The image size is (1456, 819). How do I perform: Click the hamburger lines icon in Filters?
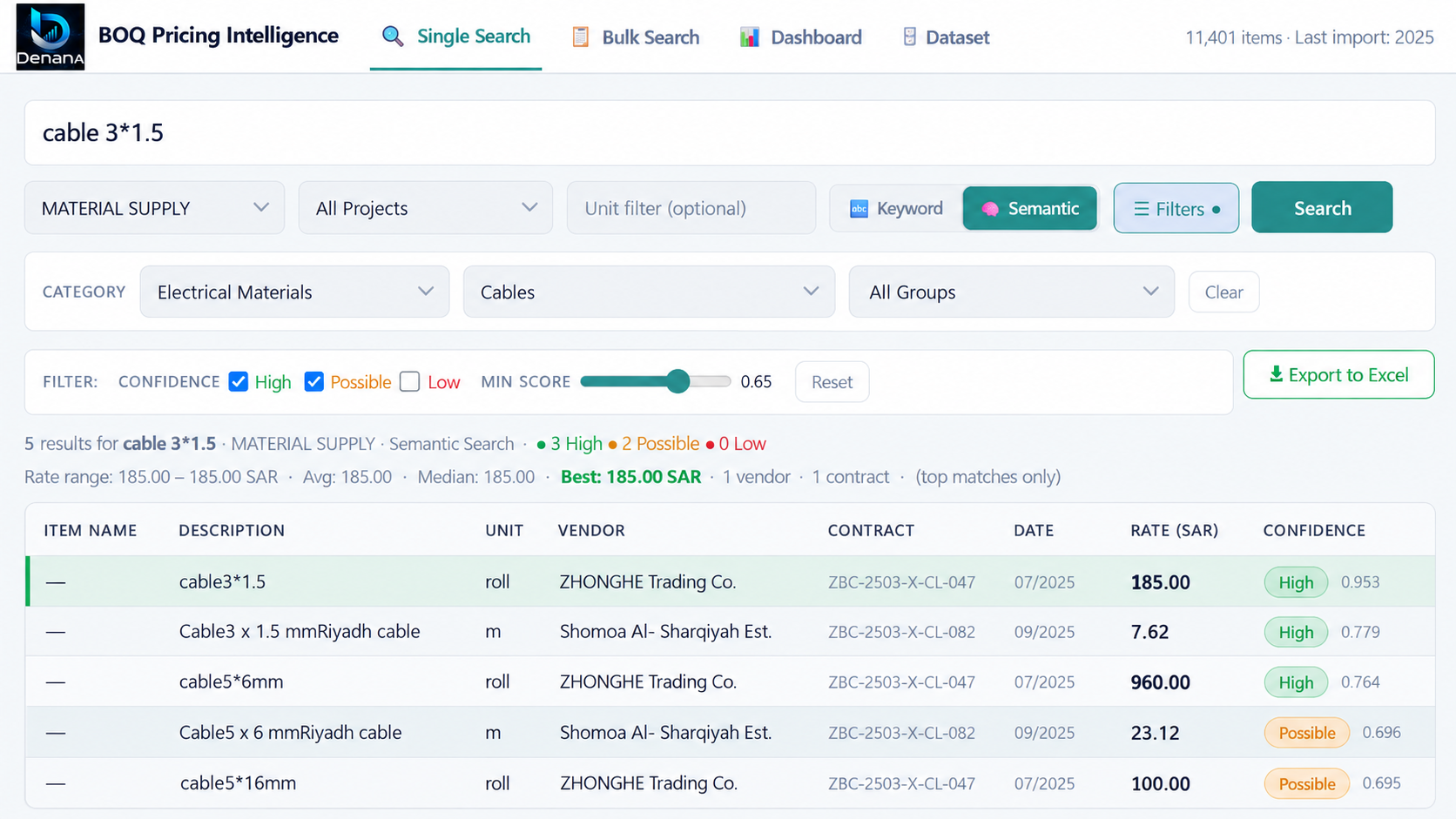click(1141, 209)
